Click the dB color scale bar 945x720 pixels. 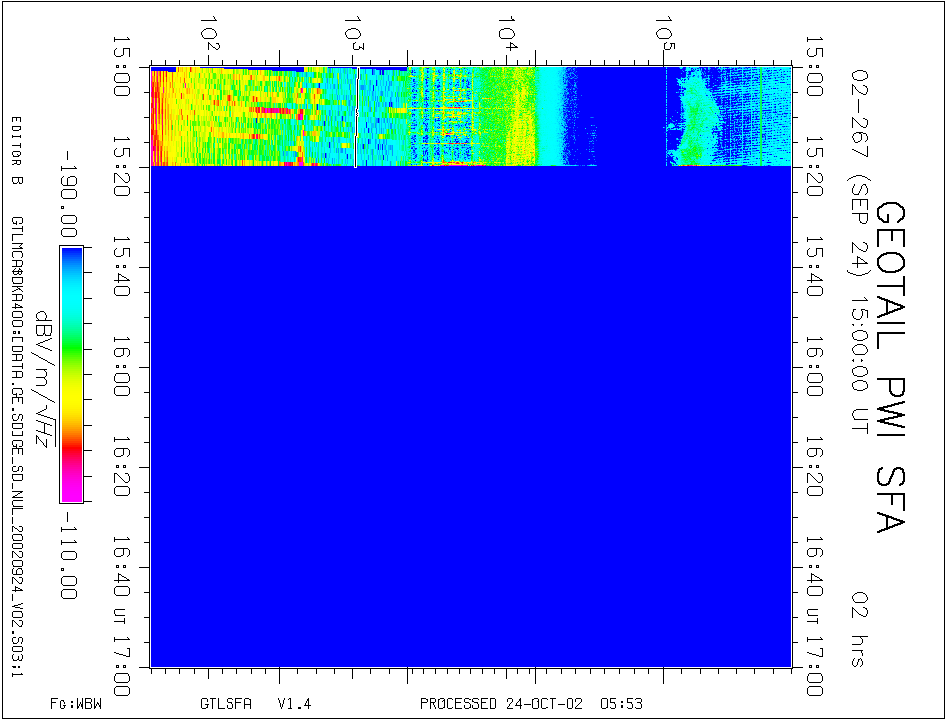[x=71, y=374]
